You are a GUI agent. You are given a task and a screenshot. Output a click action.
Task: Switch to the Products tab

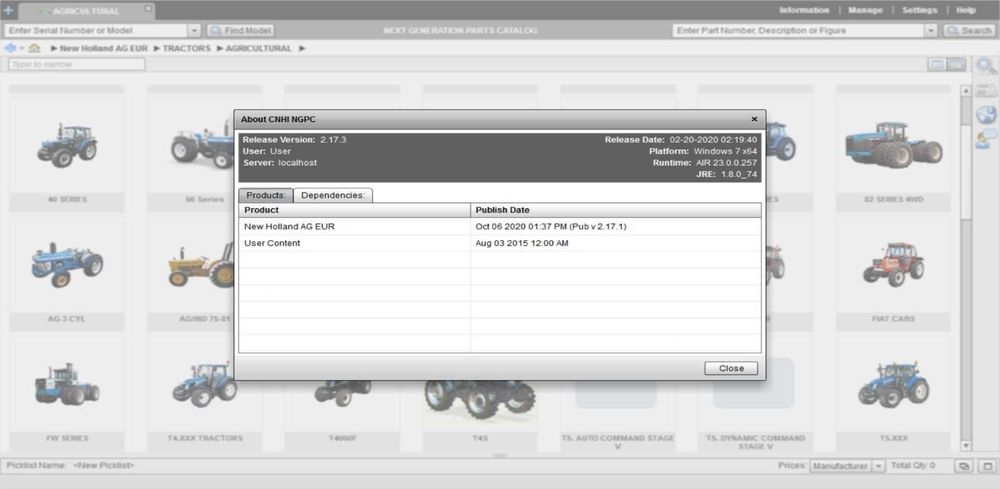(266, 195)
